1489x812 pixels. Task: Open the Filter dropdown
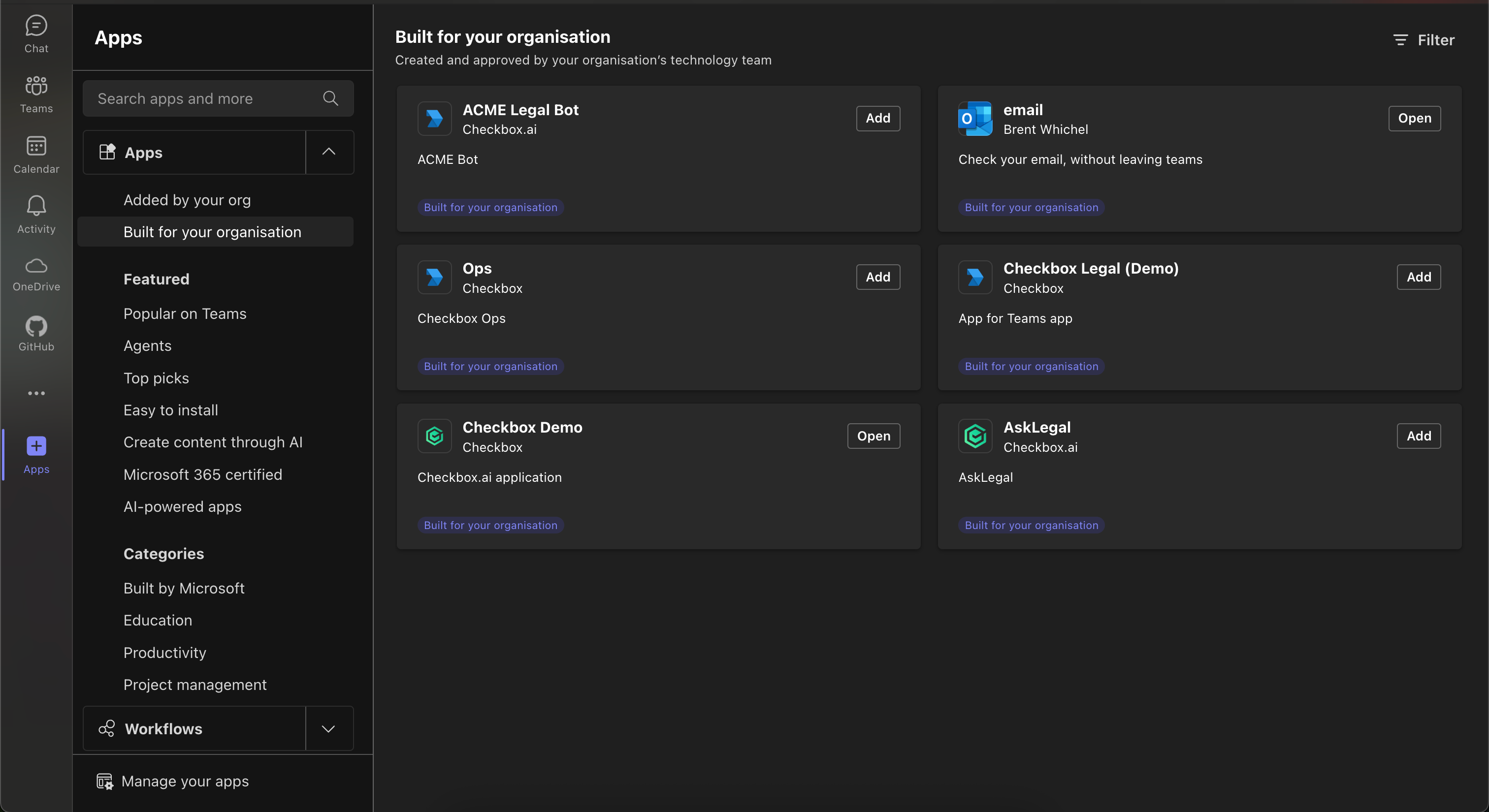[1424, 40]
